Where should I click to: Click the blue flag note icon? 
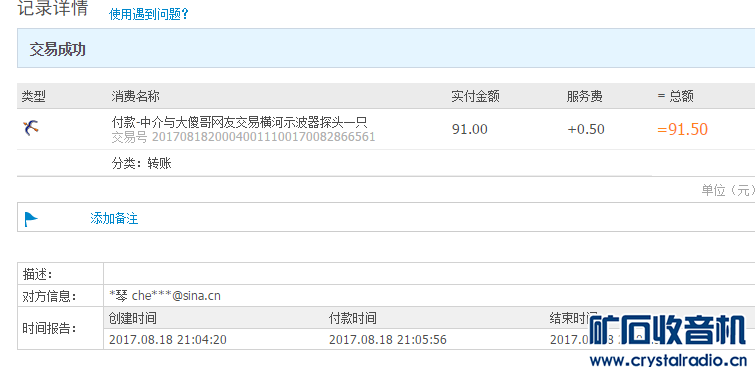pos(31,219)
